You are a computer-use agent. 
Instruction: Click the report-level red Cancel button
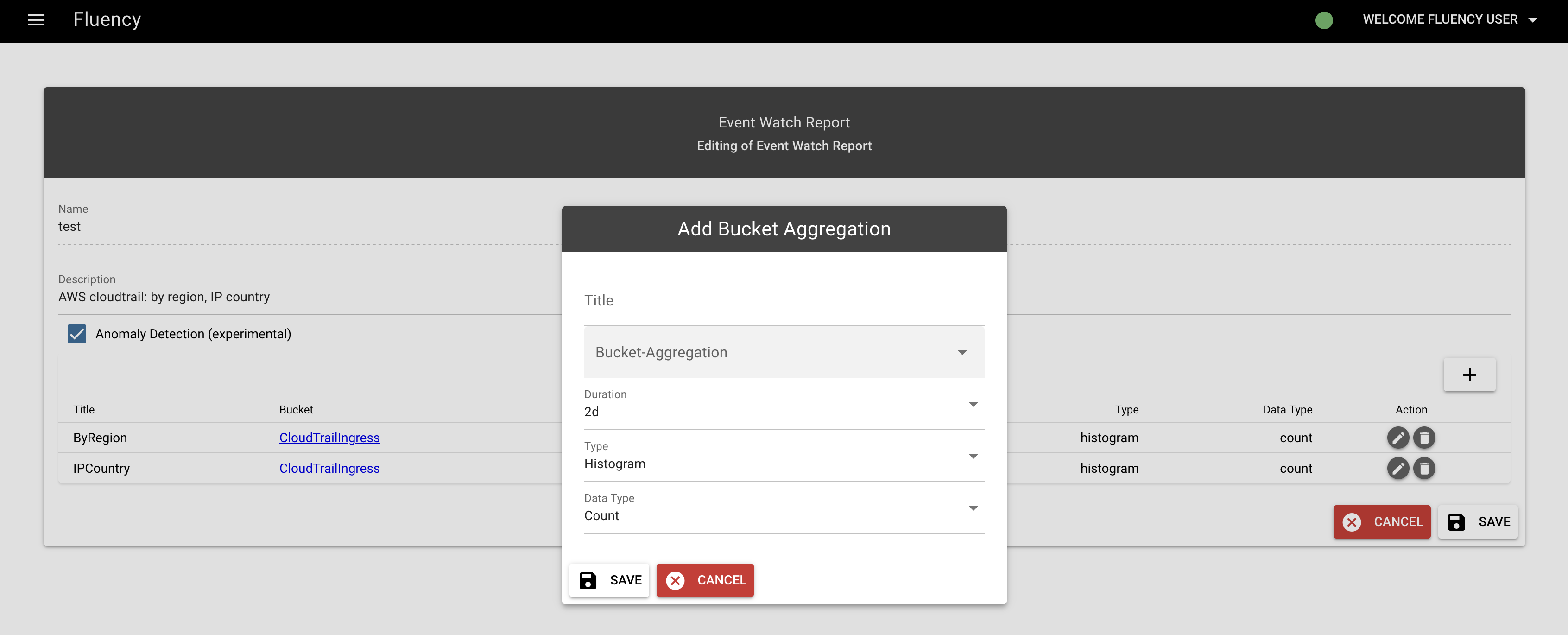[1382, 522]
